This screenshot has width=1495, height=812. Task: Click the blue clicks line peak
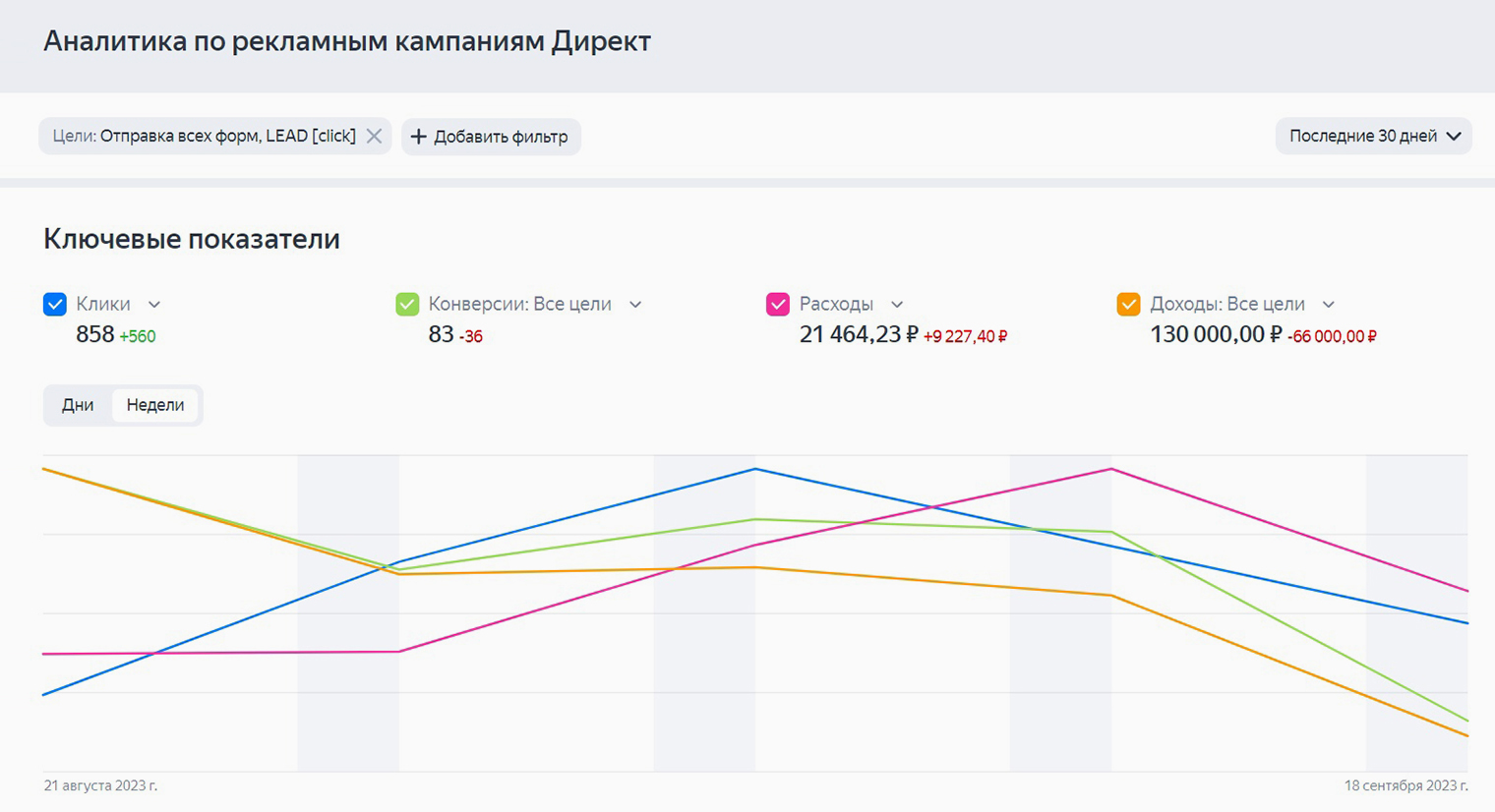click(x=755, y=469)
